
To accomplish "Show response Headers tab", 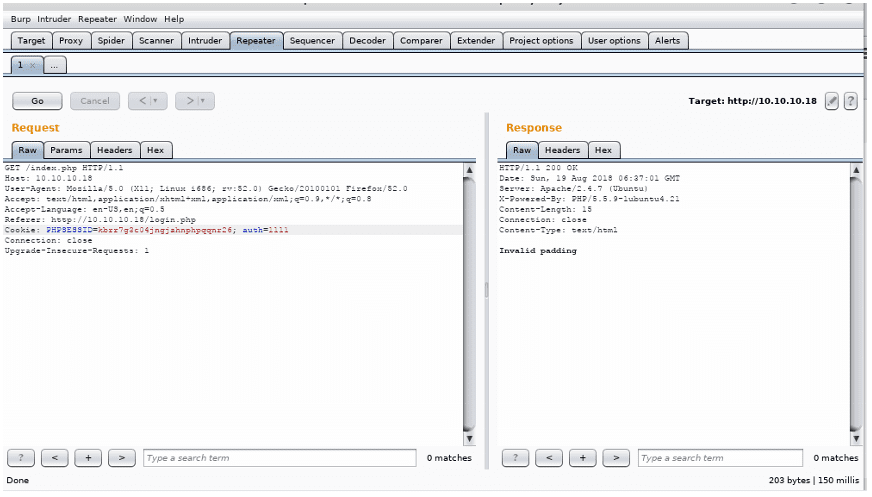I will (562, 150).
